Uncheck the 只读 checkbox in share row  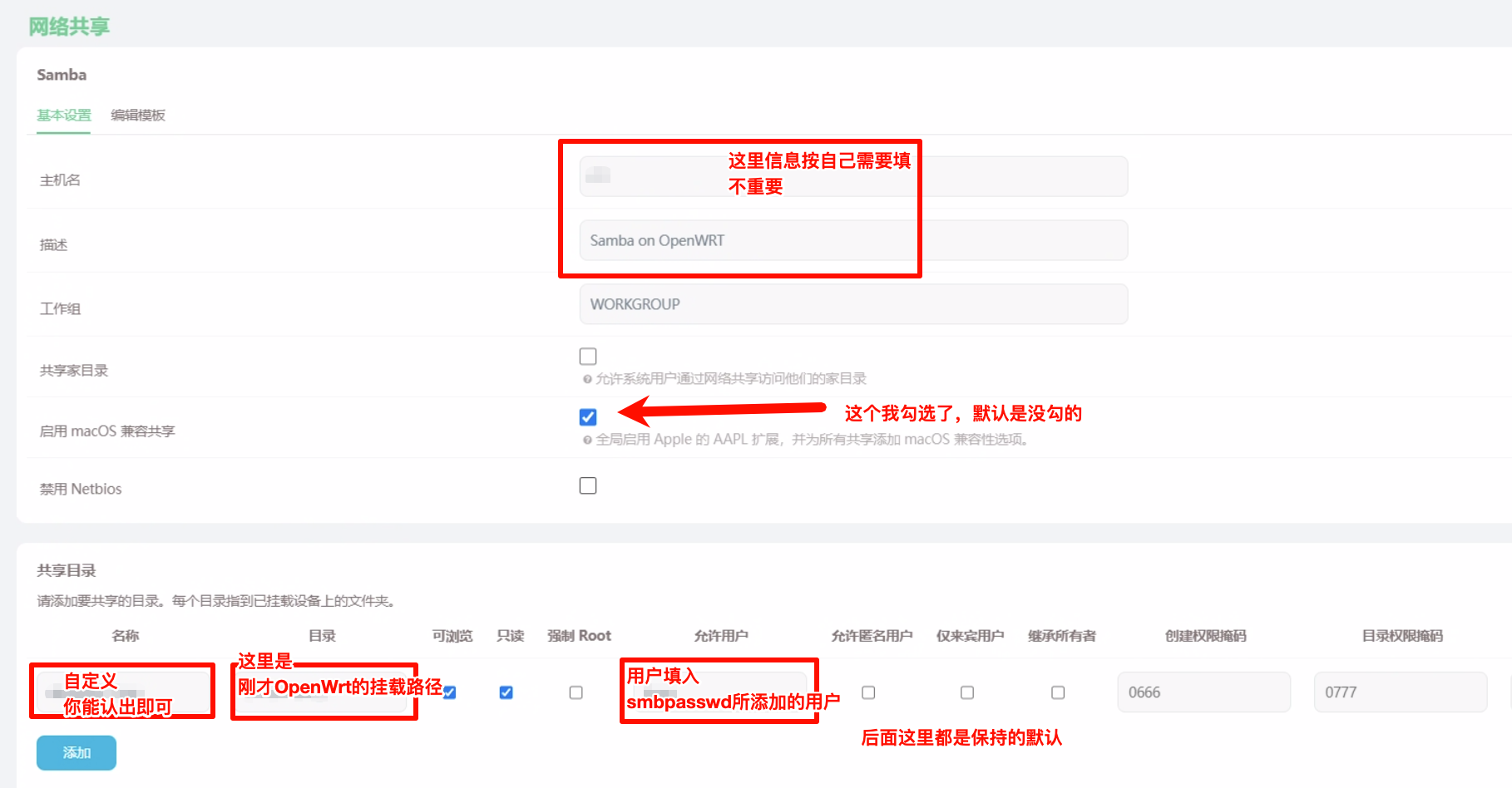[x=506, y=692]
